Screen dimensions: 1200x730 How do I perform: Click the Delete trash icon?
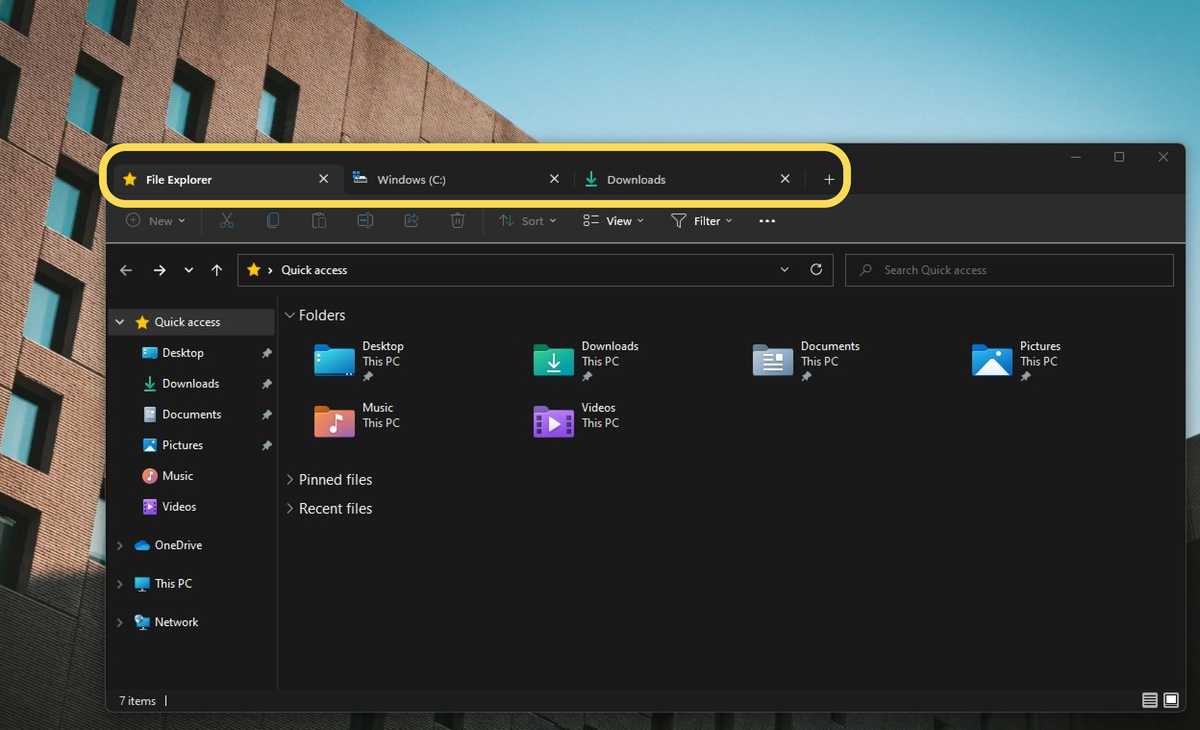(x=457, y=221)
